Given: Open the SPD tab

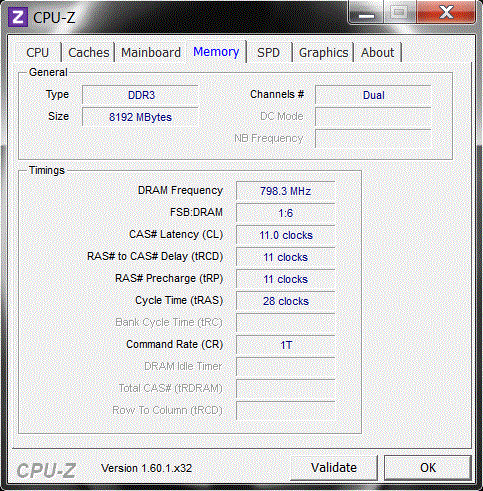Looking at the screenshot, I should point(268,53).
